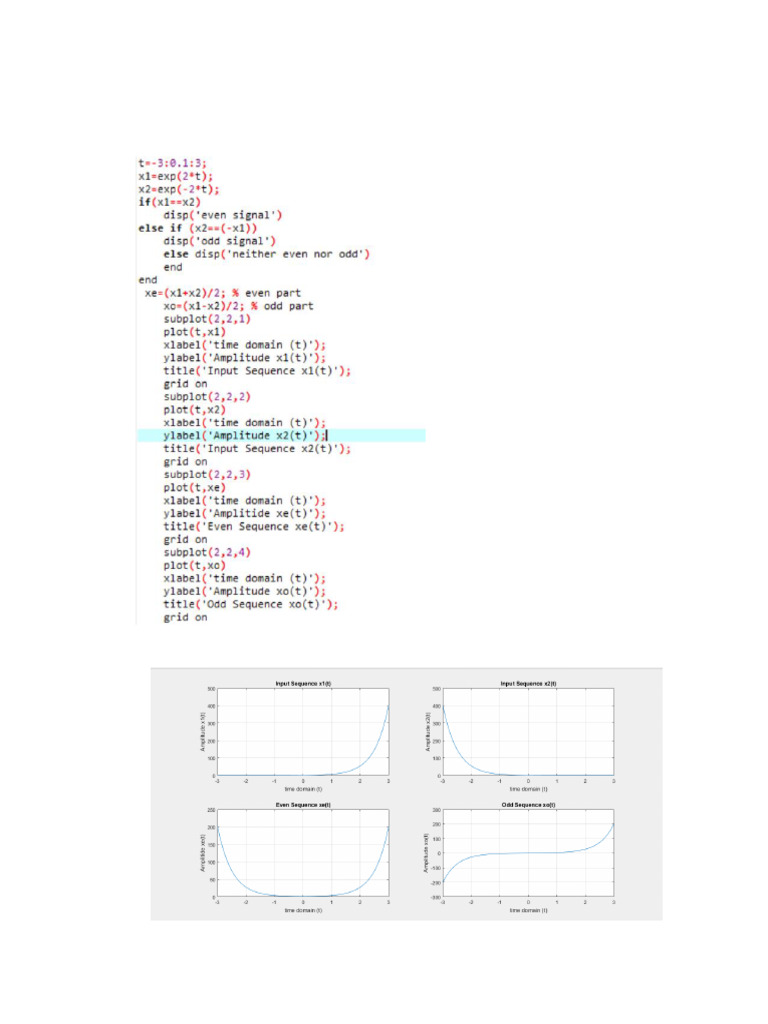Screen dimensions: 768x1024
Task: Click the else if (x2==(-x1)) line
Action: (197, 228)
